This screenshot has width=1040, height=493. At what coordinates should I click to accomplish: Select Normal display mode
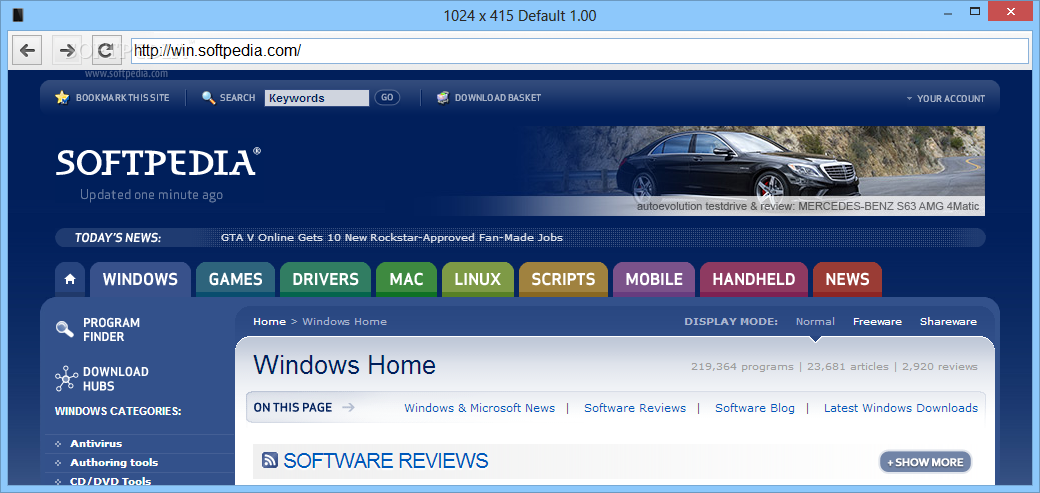point(815,322)
